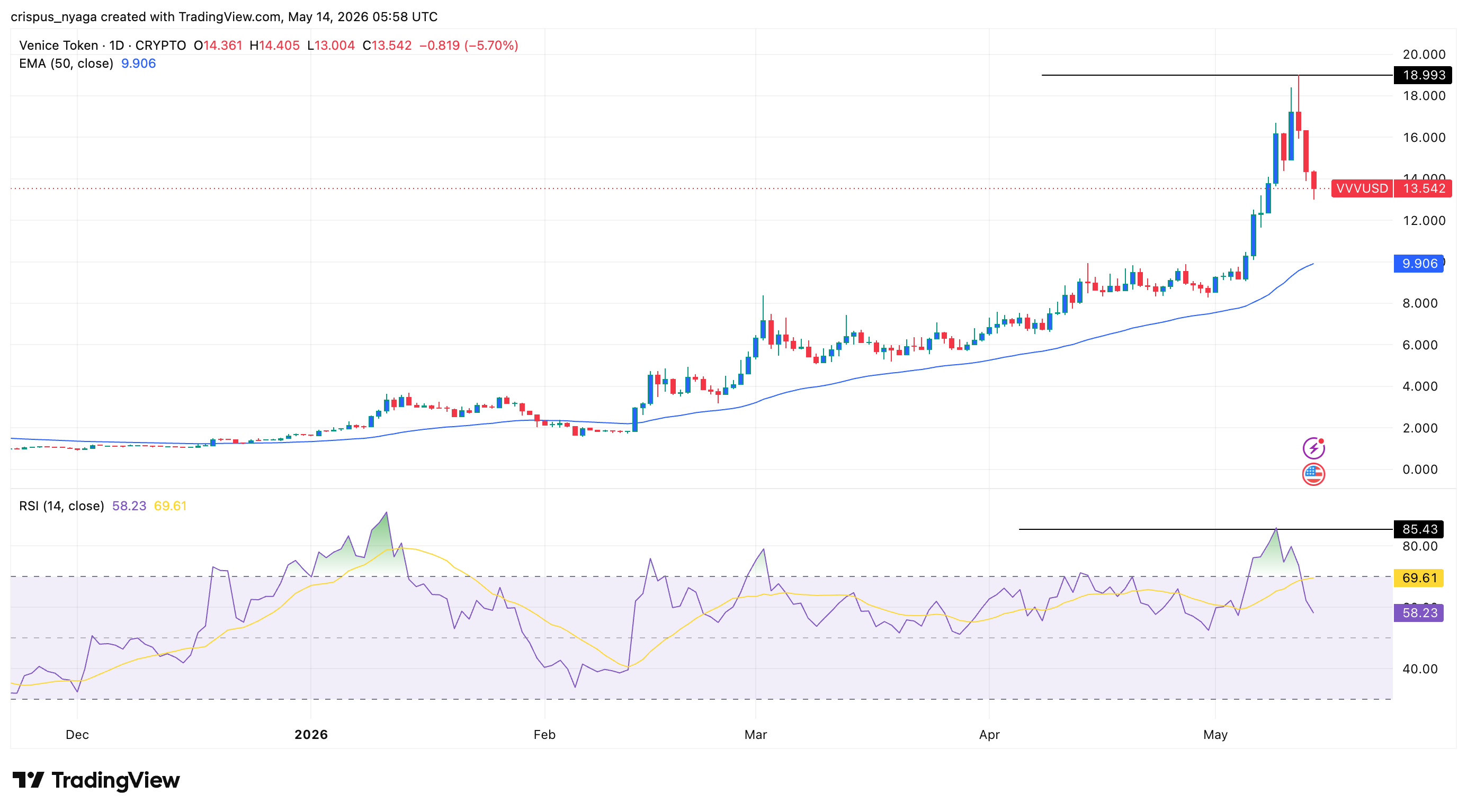This screenshot has width=1467, height=812.
Task: Click the change value −0.819 (−5.70%)
Action: click(469, 46)
